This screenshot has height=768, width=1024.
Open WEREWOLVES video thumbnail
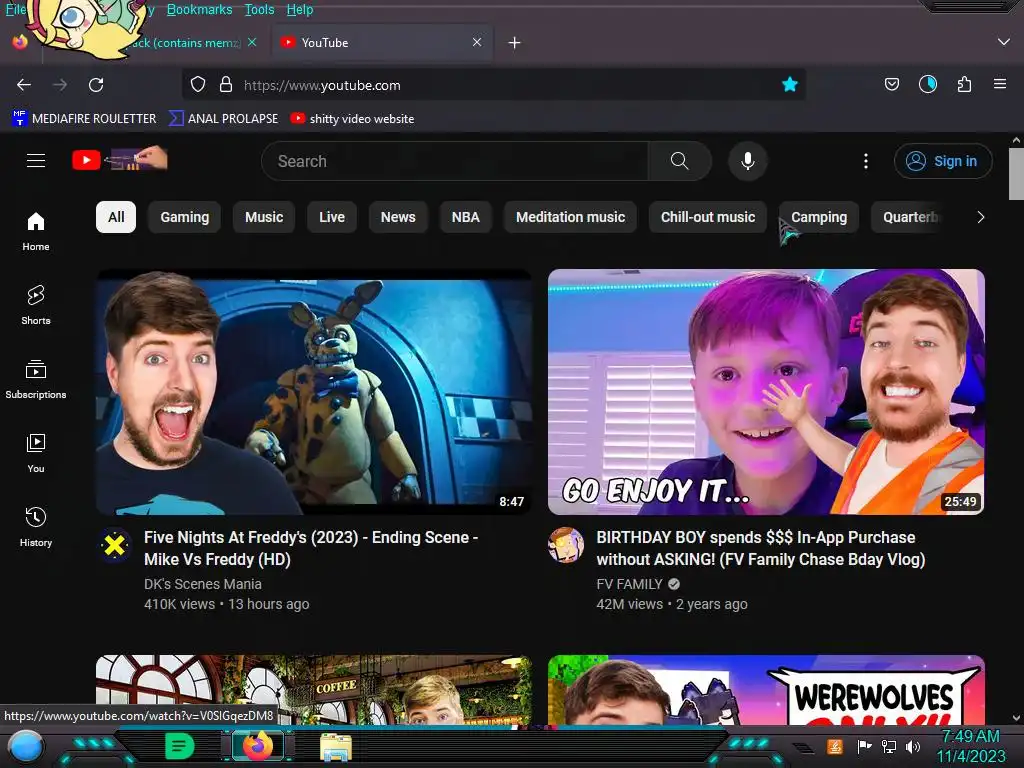pyautogui.click(x=766, y=690)
